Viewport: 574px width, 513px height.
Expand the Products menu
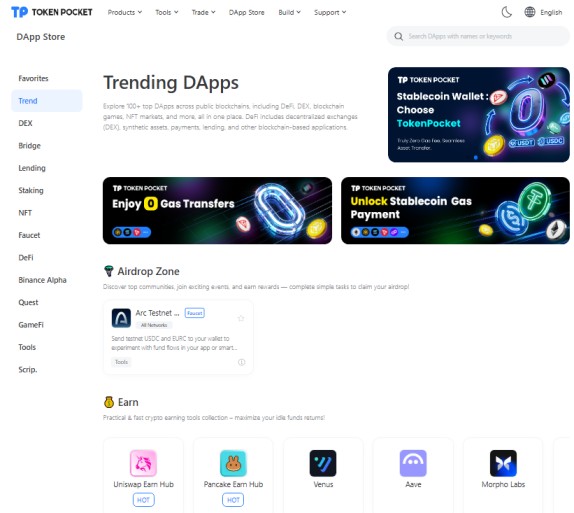124,12
